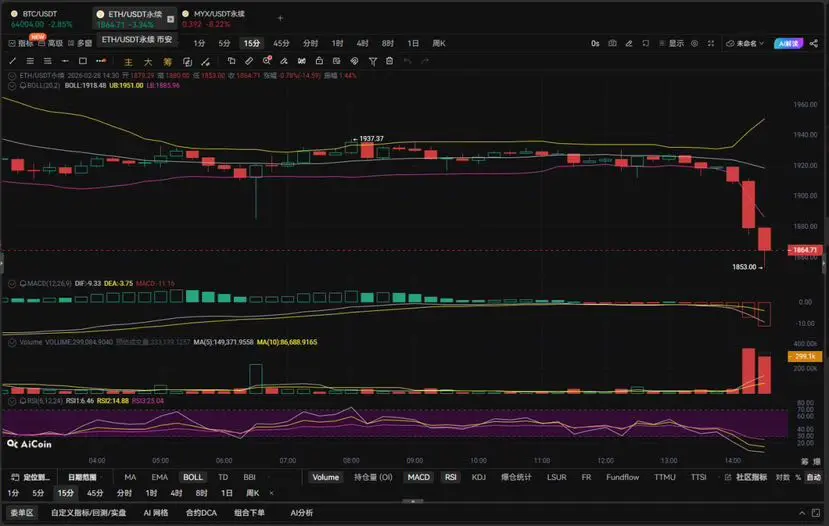Toggle the 持仓量 (OI) sub indicator
The width and height of the screenshot is (829, 526).
373,477
